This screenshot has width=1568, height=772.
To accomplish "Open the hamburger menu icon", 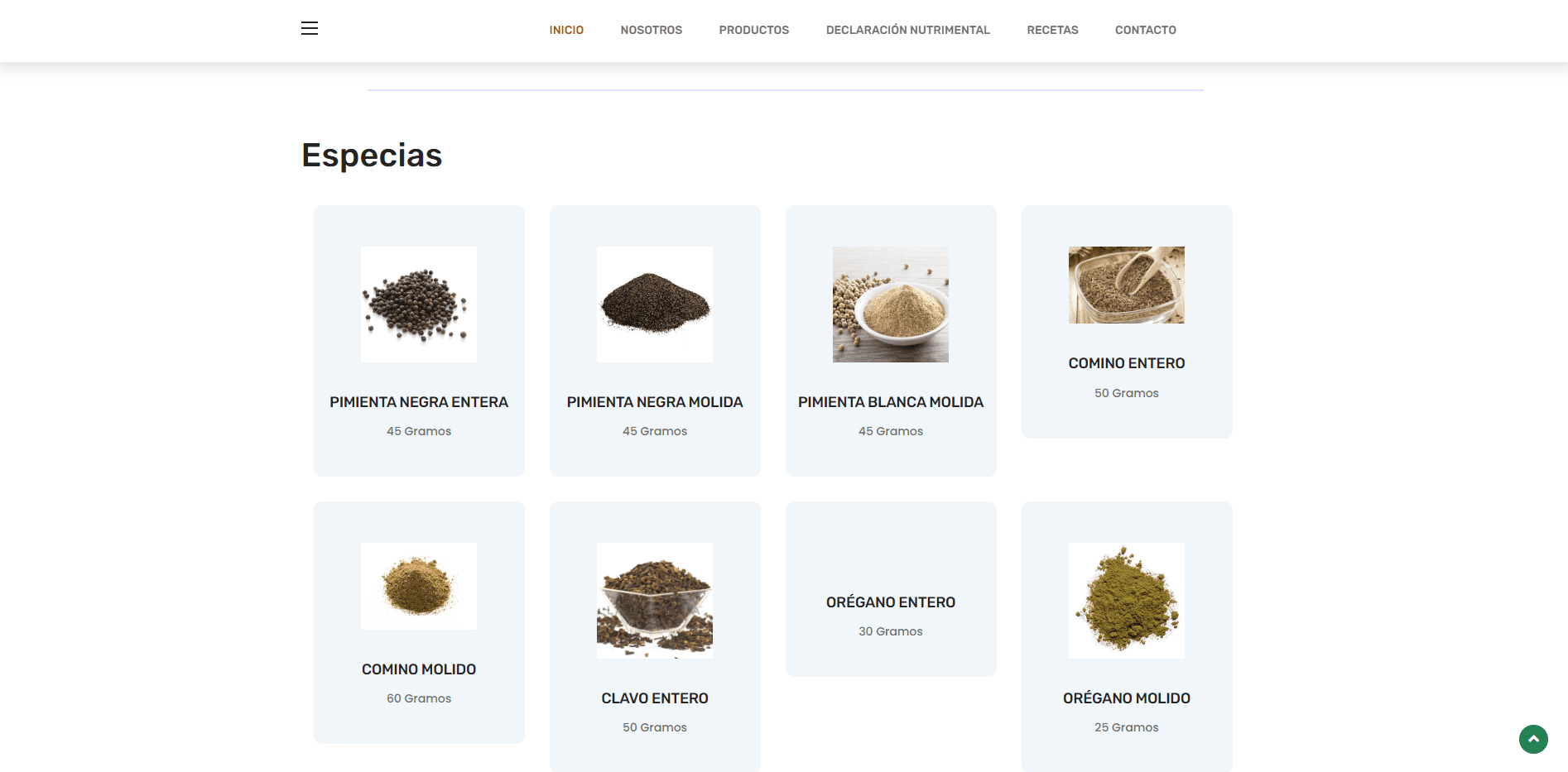I will 310,29.
